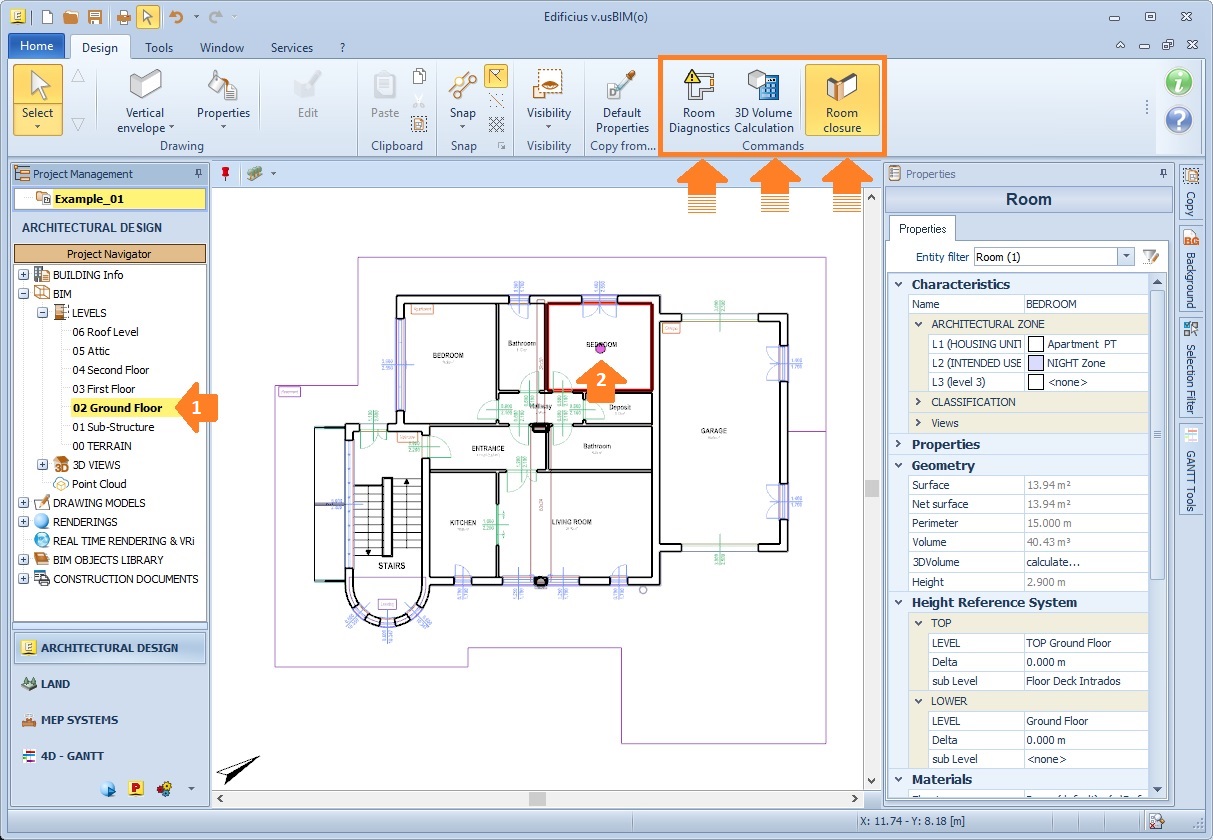Open the Entity filter dropdown
The height and width of the screenshot is (840, 1213).
(1126, 257)
